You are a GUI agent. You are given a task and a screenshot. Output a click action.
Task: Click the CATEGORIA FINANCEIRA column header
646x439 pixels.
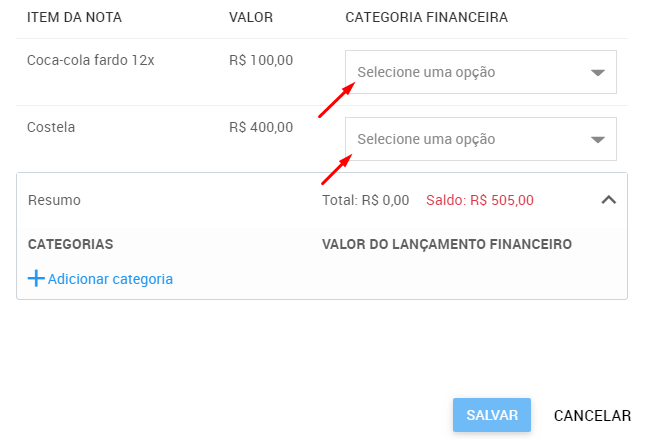426,18
